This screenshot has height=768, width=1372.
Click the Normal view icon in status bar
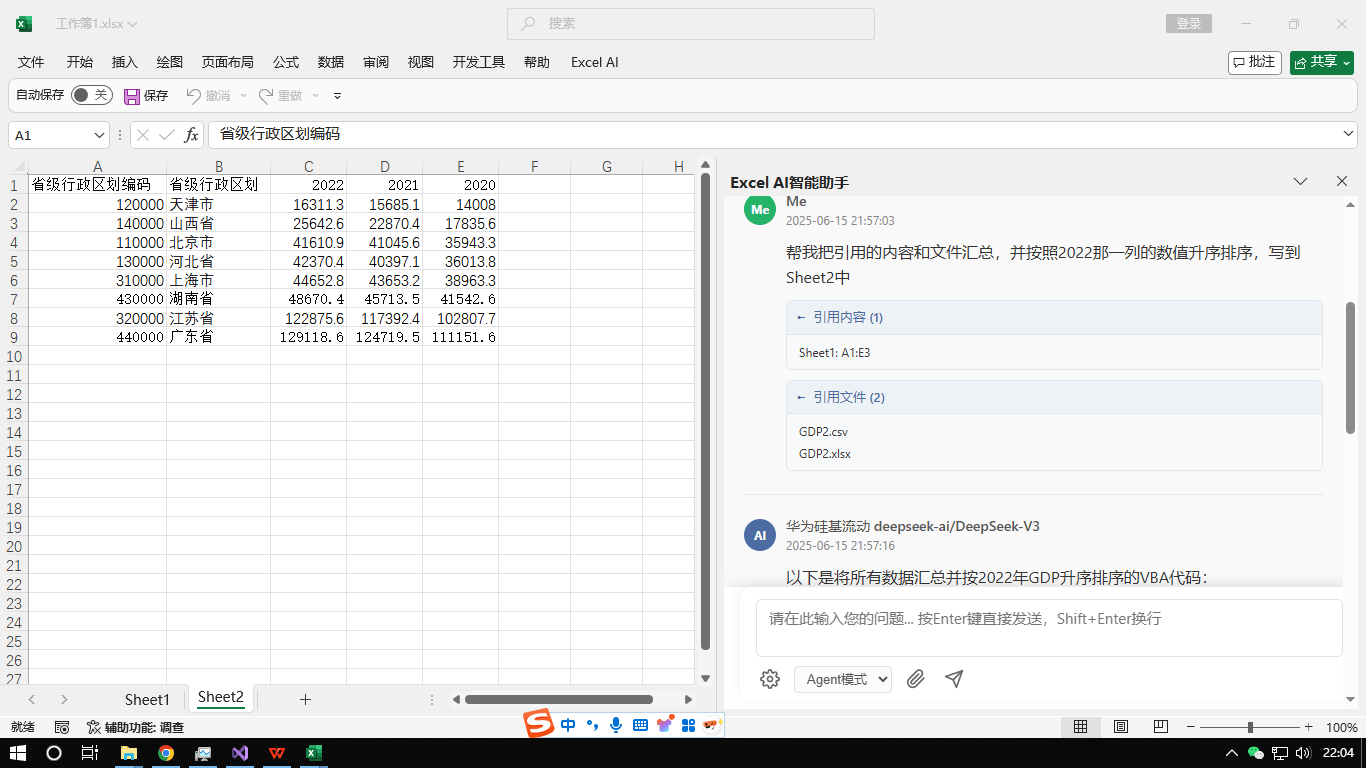point(1081,727)
